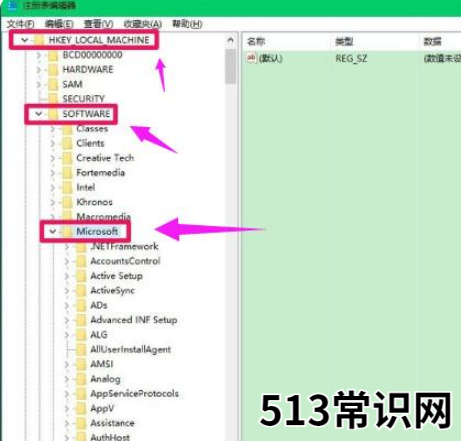This screenshot has height=441, width=461.
Task: Click the tree scrollbar up arrow
Action: 230,40
